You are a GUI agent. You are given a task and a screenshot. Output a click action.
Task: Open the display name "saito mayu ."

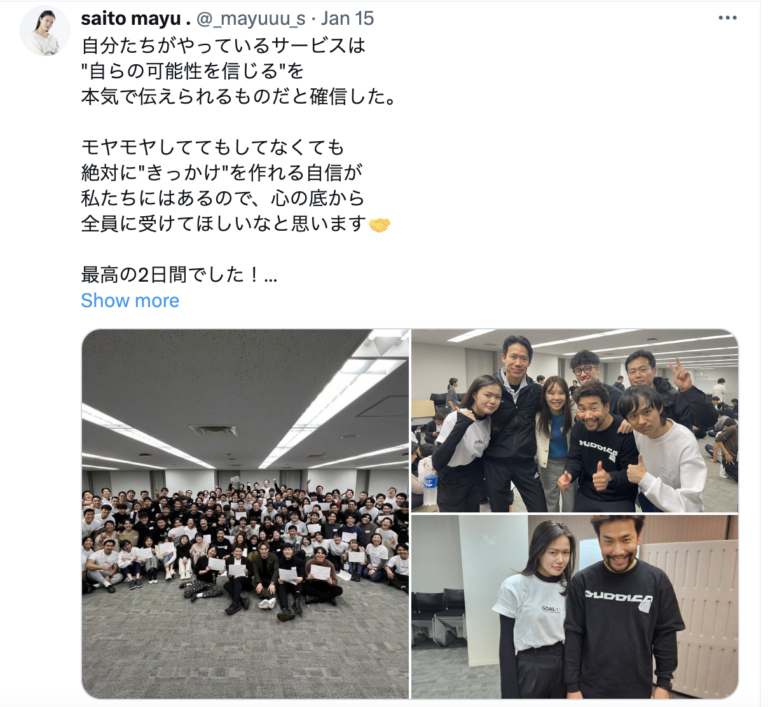click(x=136, y=19)
